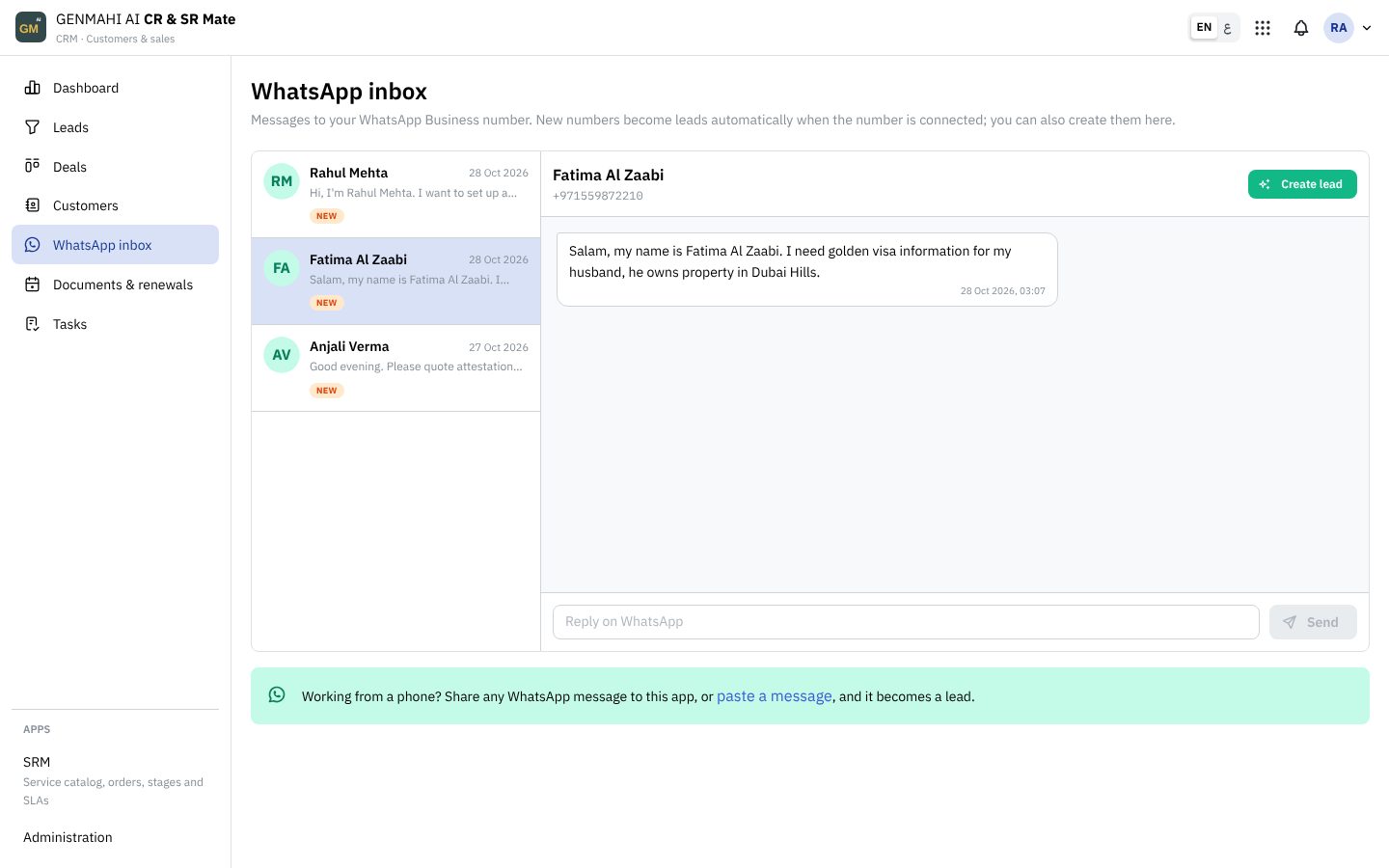Screen dimensions: 1389x868
Task: Open Anjali Verma conversation
Action: point(395,368)
